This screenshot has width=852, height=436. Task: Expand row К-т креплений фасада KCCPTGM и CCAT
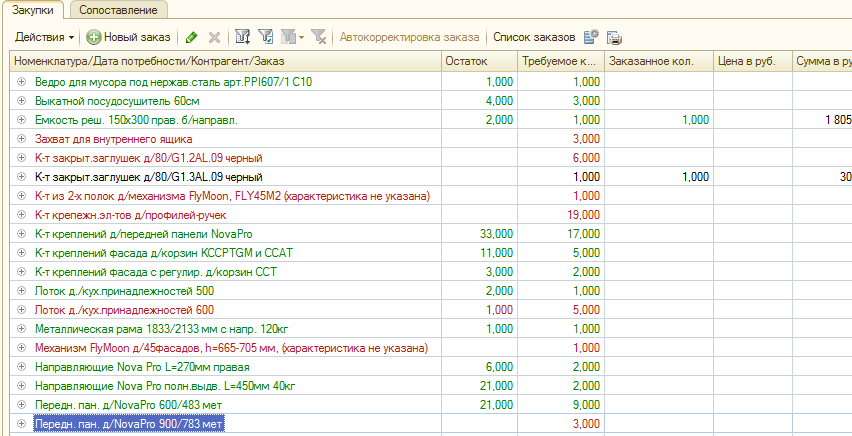[21, 253]
